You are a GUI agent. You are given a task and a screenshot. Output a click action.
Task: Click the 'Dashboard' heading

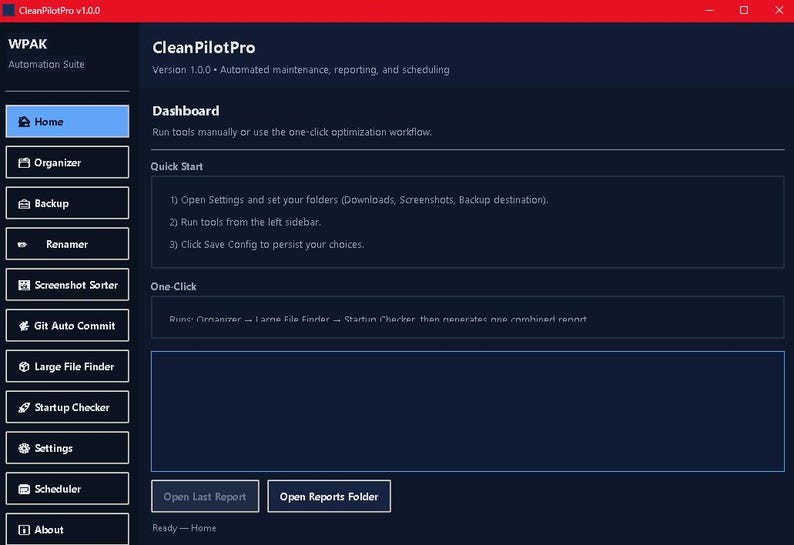pyautogui.click(x=186, y=111)
